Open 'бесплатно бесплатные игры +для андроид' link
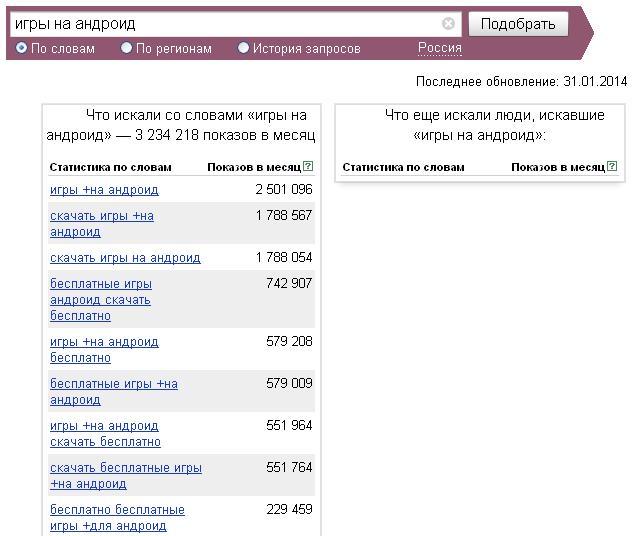Viewport: 639px width, 536px height. [x=117, y=518]
